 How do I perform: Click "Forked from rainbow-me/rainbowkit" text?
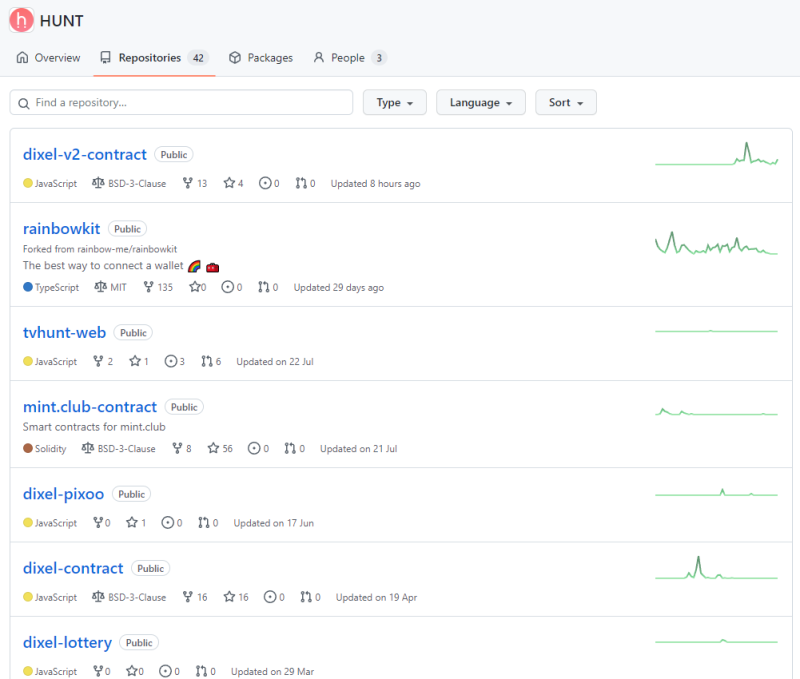click(x=100, y=249)
